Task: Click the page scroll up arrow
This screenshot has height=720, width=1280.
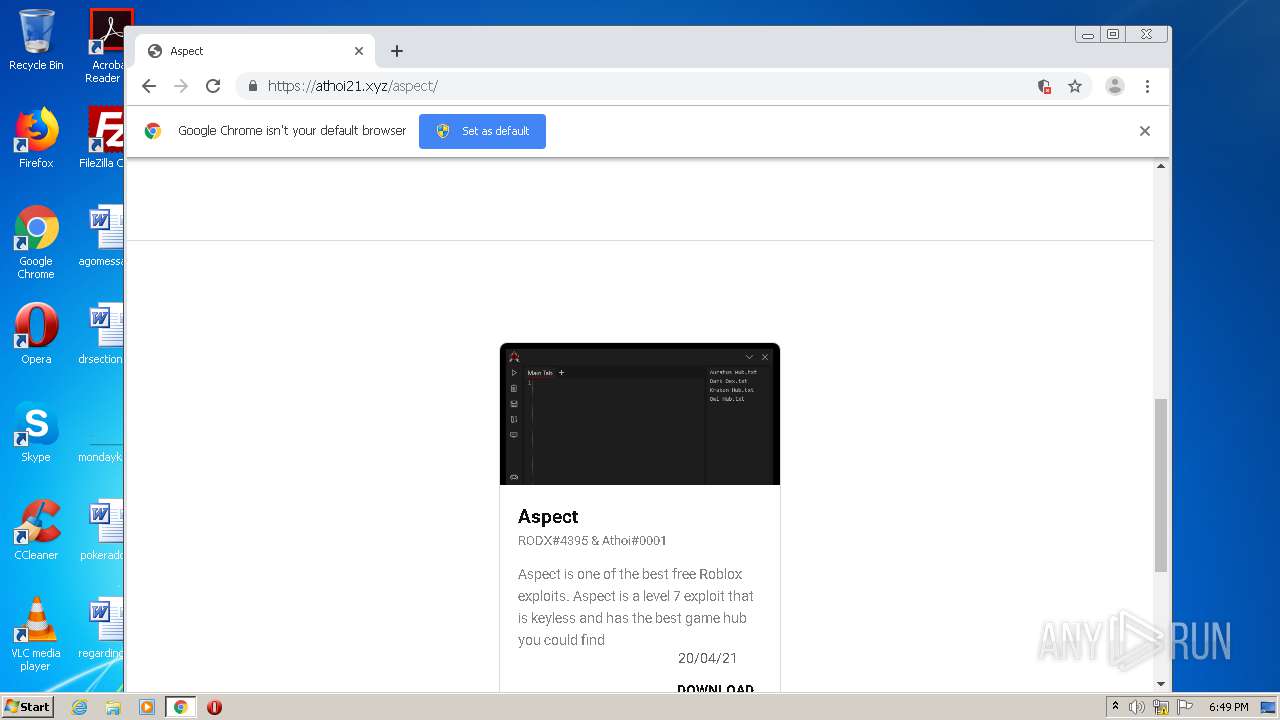Action: pos(1161,166)
